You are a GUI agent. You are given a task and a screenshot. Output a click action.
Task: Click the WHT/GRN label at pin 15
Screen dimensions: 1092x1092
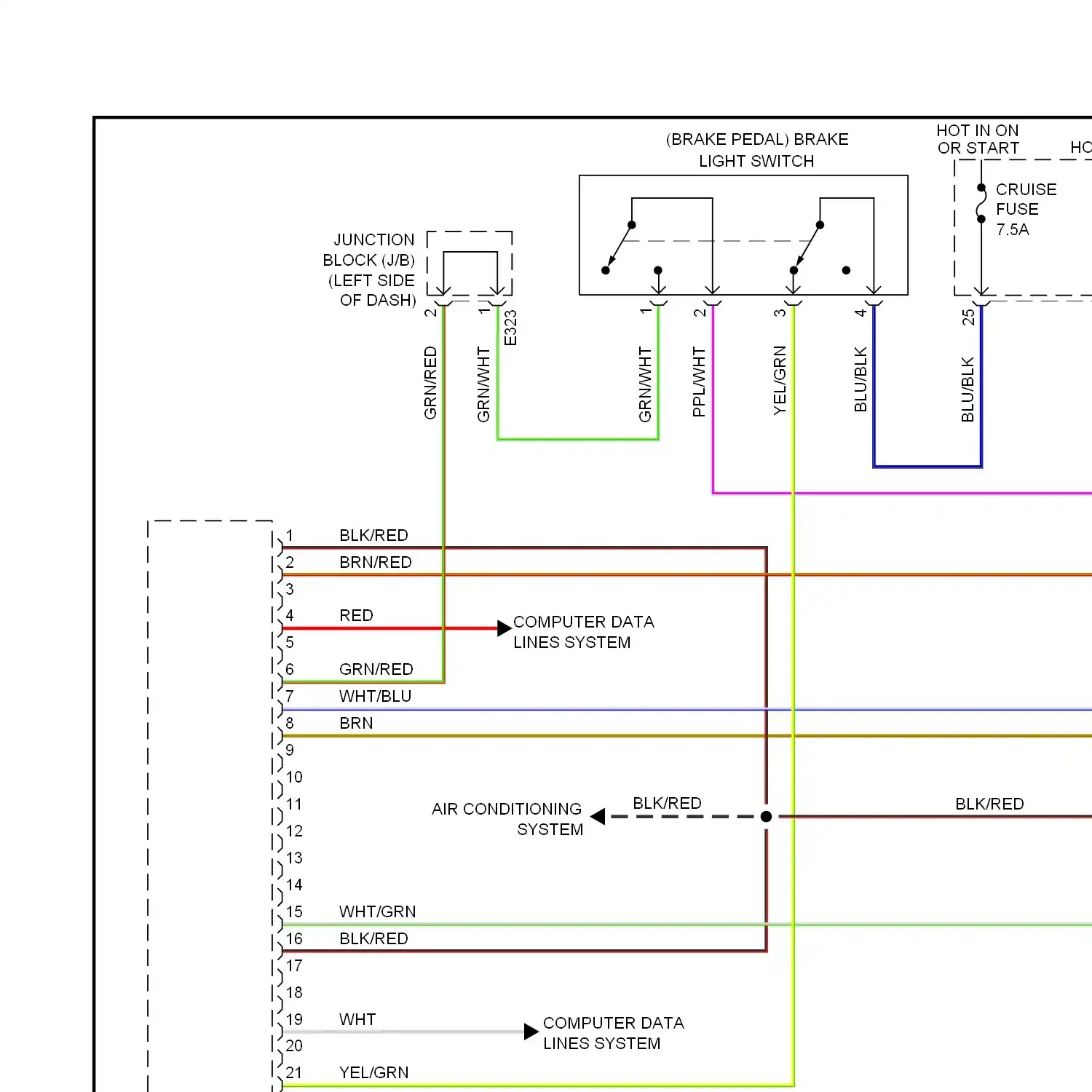click(378, 911)
